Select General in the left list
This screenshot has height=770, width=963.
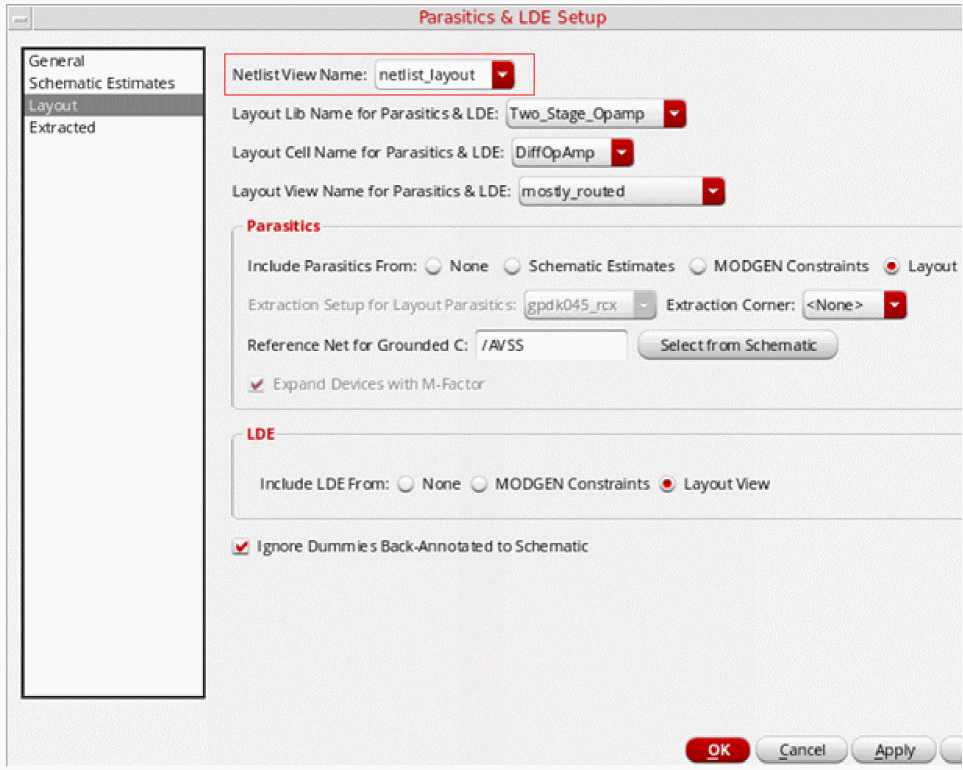(57, 61)
